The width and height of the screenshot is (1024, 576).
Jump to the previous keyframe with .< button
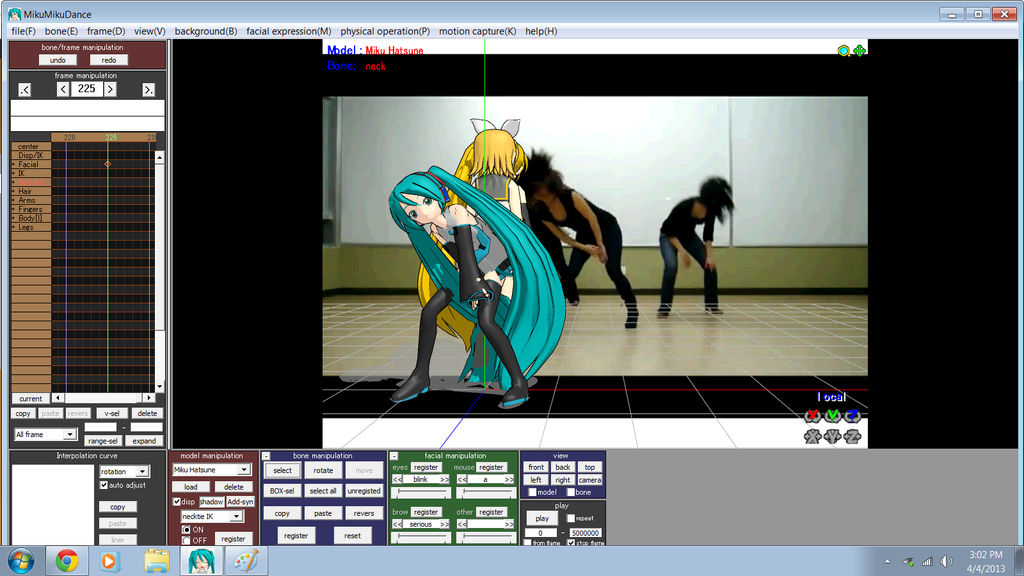[25, 89]
